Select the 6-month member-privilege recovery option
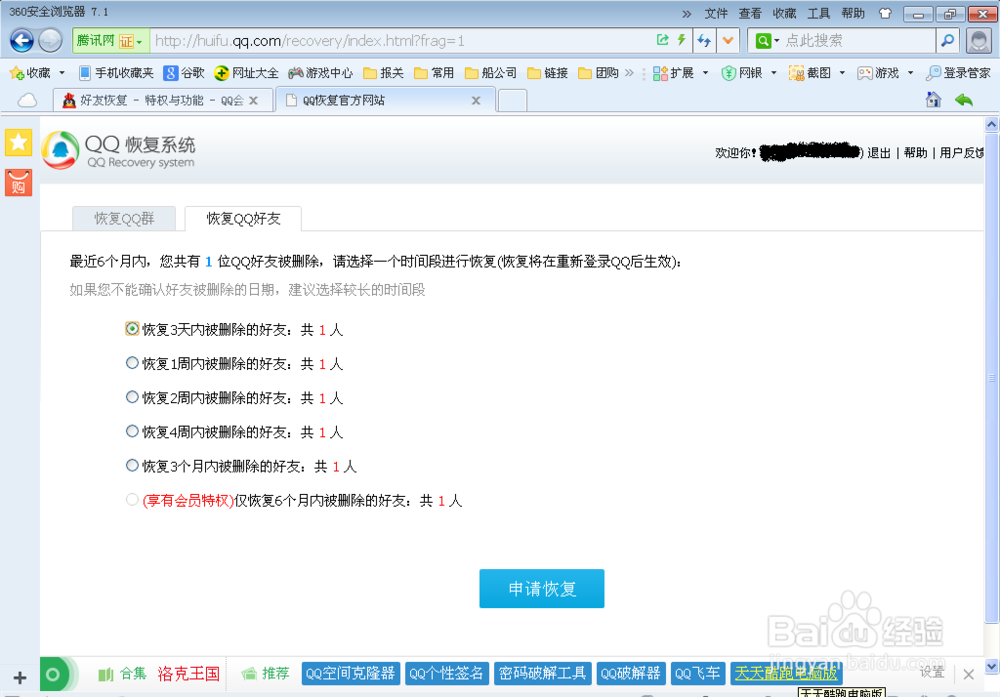The width and height of the screenshot is (1000, 697). [x=131, y=500]
